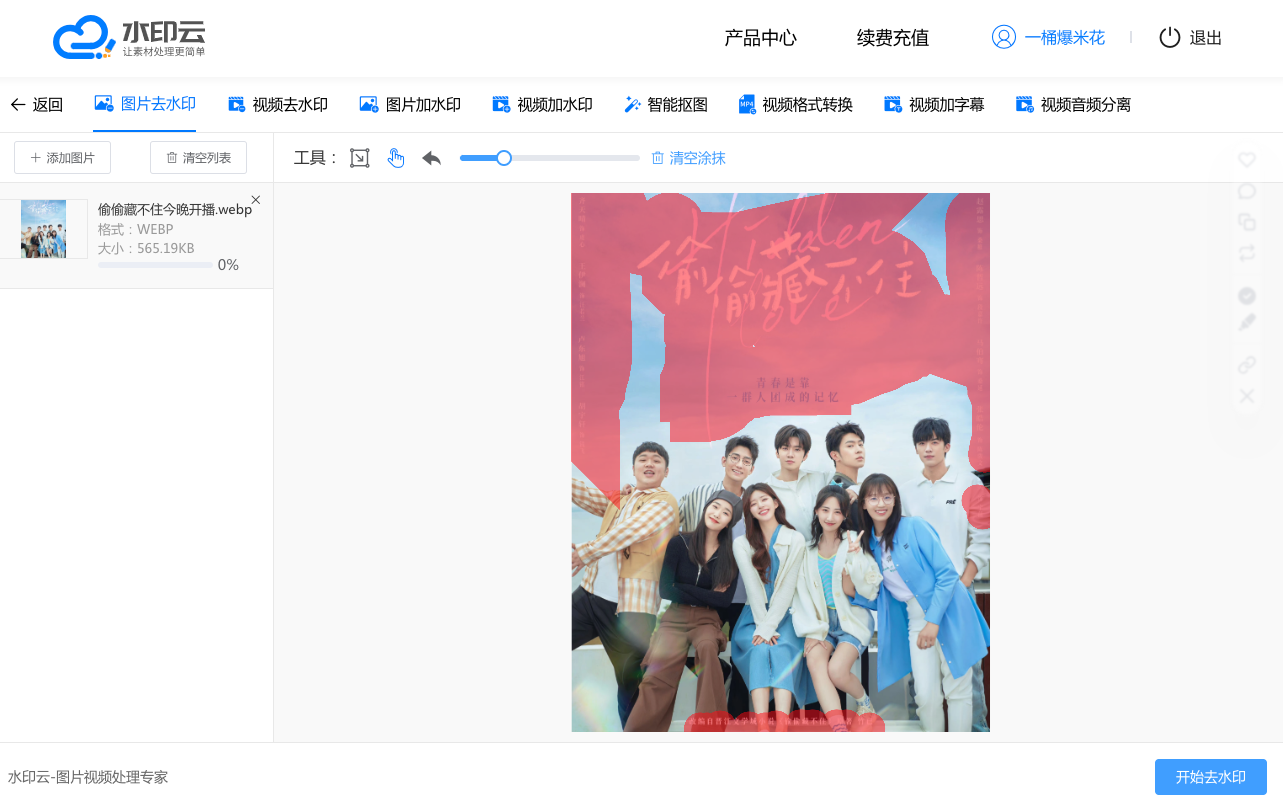The height and width of the screenshot is (803, 1283).
Task: Click the right end of the brush size slider
Action: 637,158
